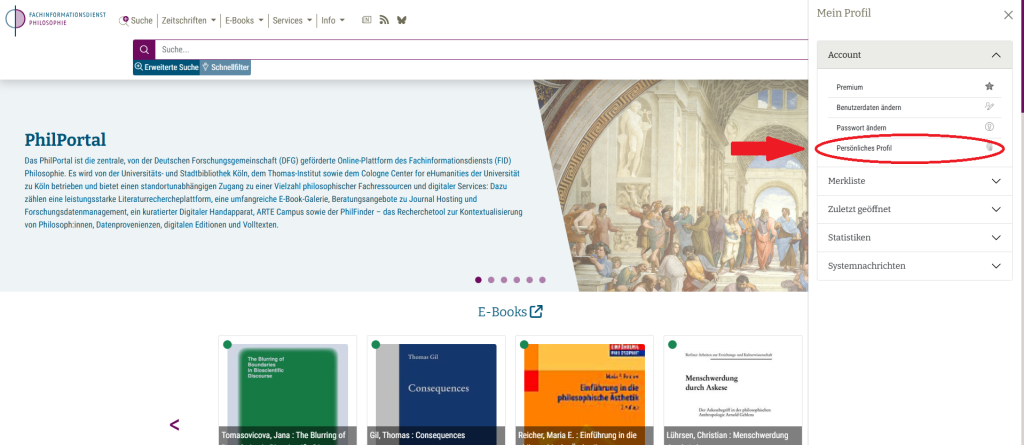Click green dot on Einführung in die Ästhetik

coord(524,344)
